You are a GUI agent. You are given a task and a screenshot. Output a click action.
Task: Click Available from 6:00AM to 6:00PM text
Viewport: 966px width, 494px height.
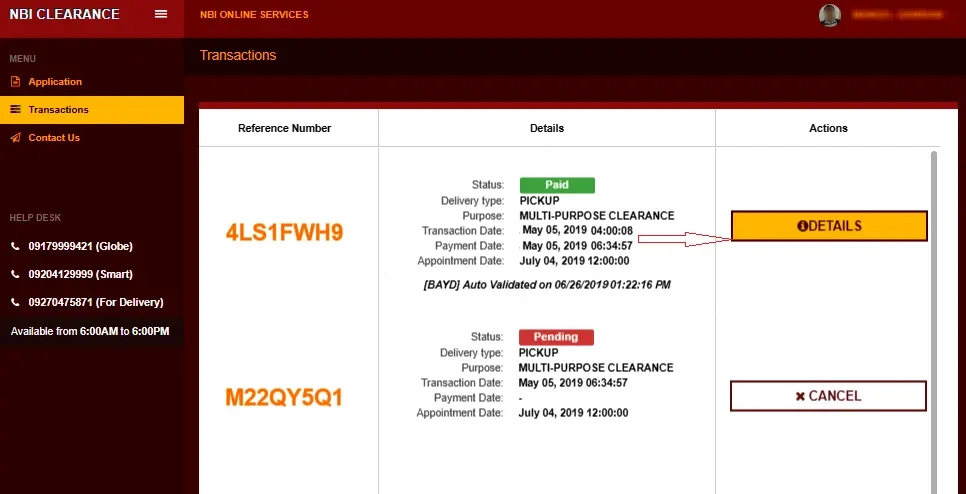coord(90,331)
